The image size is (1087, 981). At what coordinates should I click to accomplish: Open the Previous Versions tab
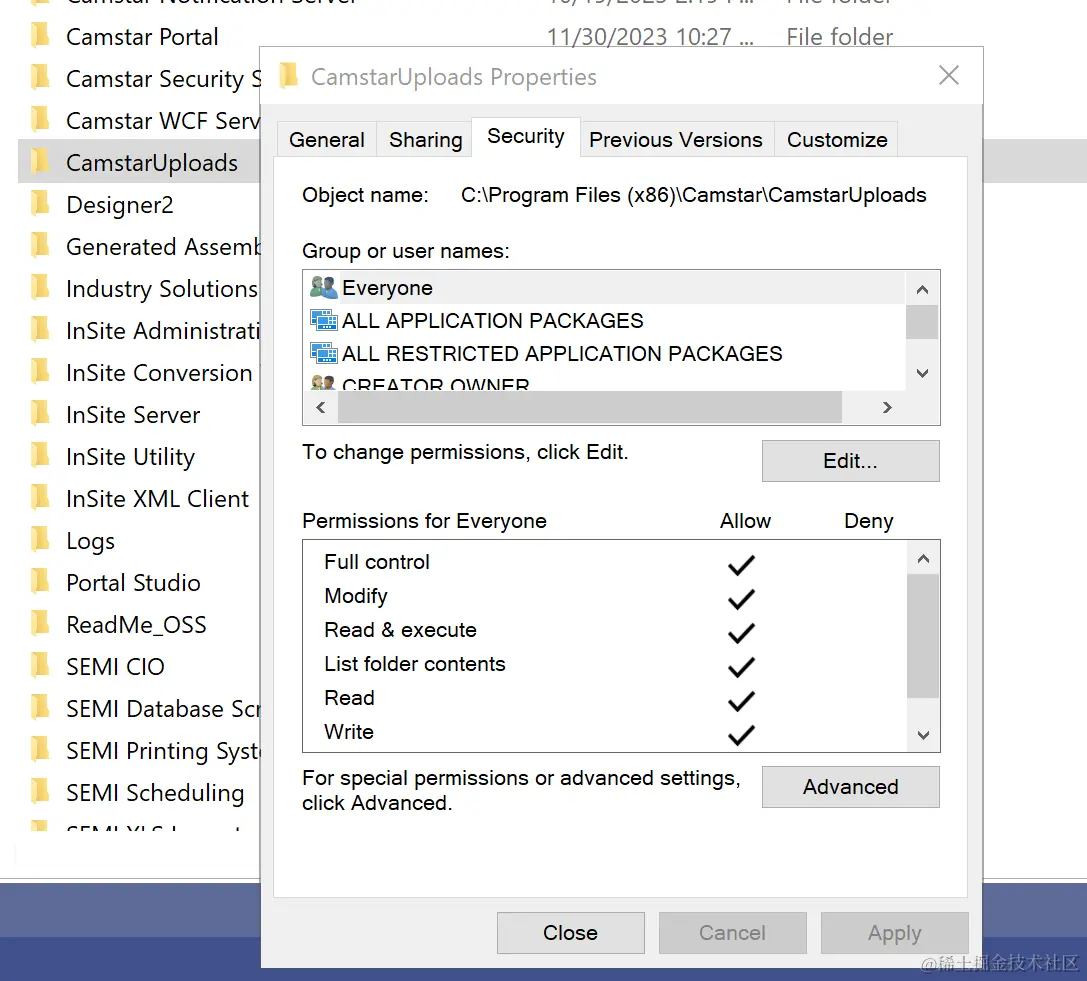676,139
